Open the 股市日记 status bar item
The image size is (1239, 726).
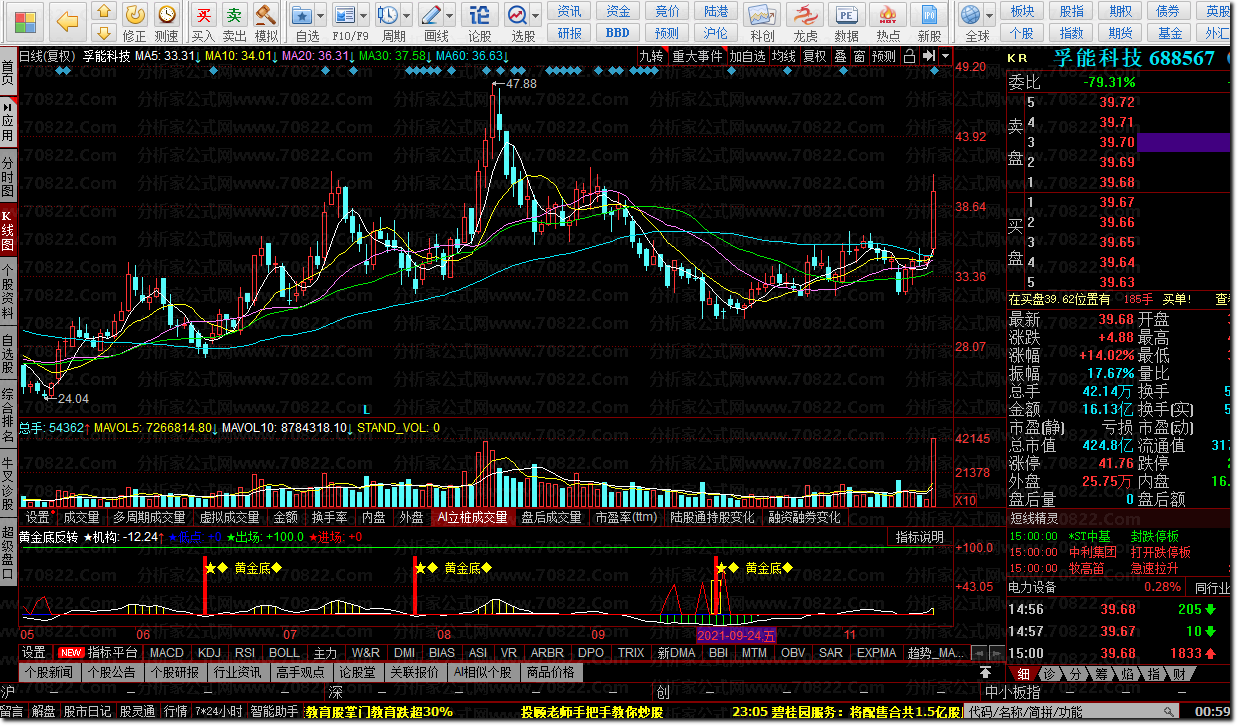(x=88, y=712)
